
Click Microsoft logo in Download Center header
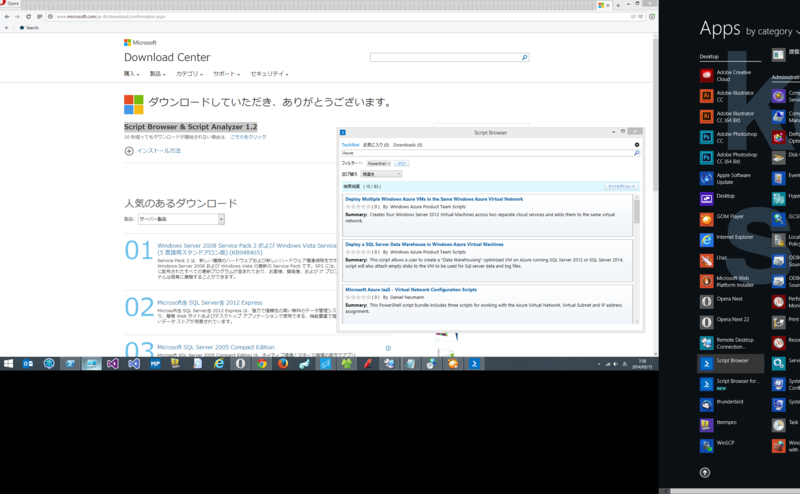140,42
